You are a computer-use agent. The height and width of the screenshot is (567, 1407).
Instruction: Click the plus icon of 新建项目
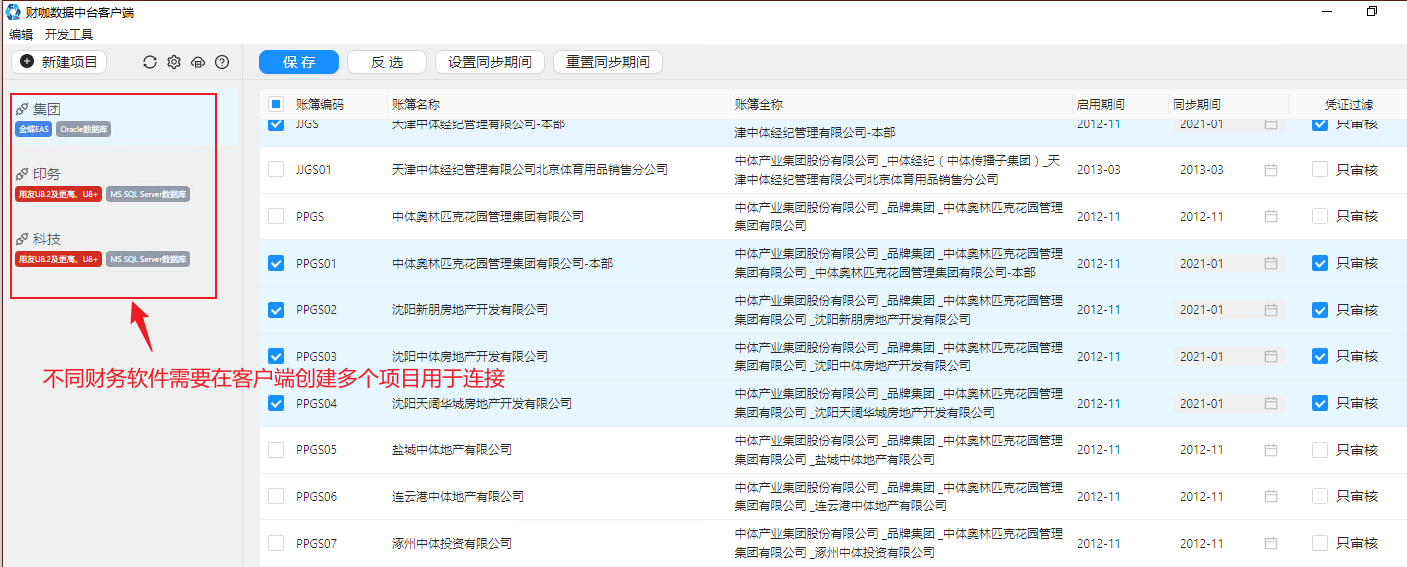[x=27, y=62]
